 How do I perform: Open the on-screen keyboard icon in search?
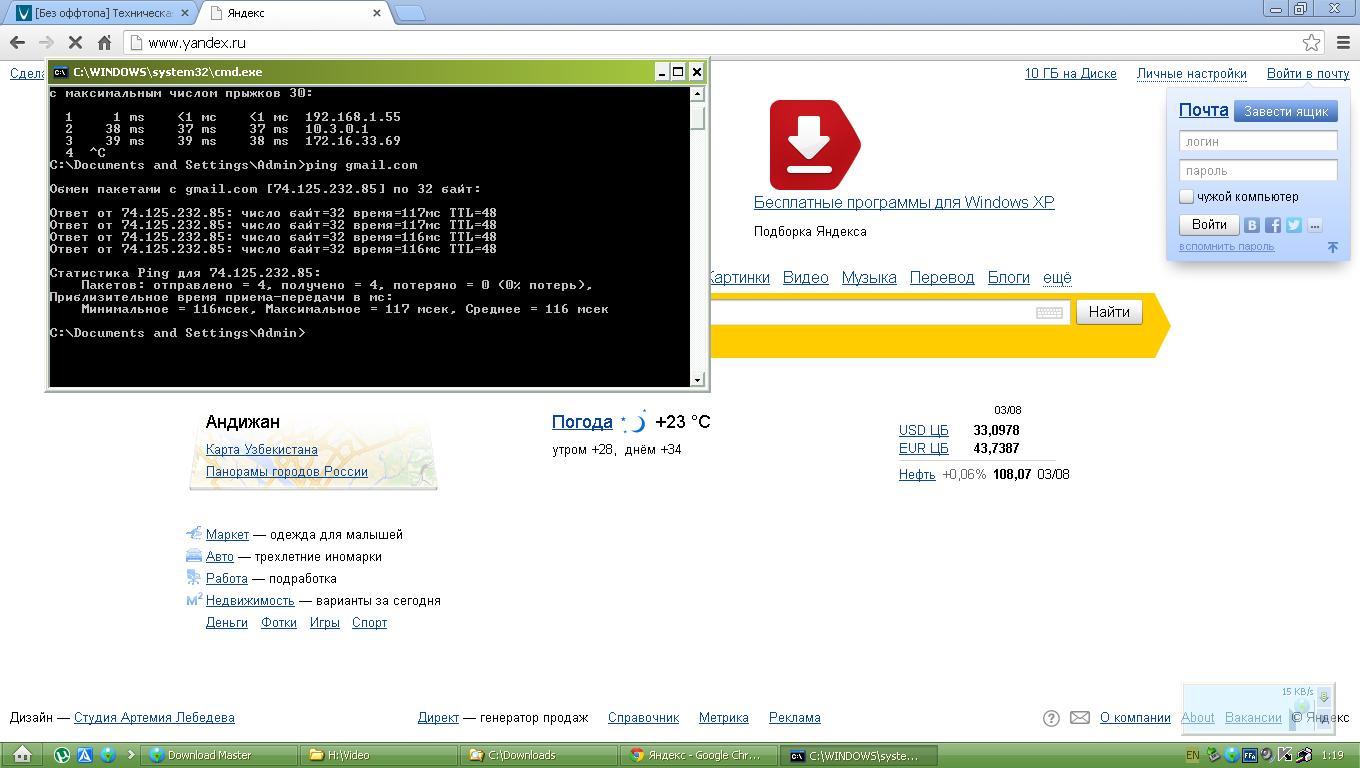tap(1049, 312)
